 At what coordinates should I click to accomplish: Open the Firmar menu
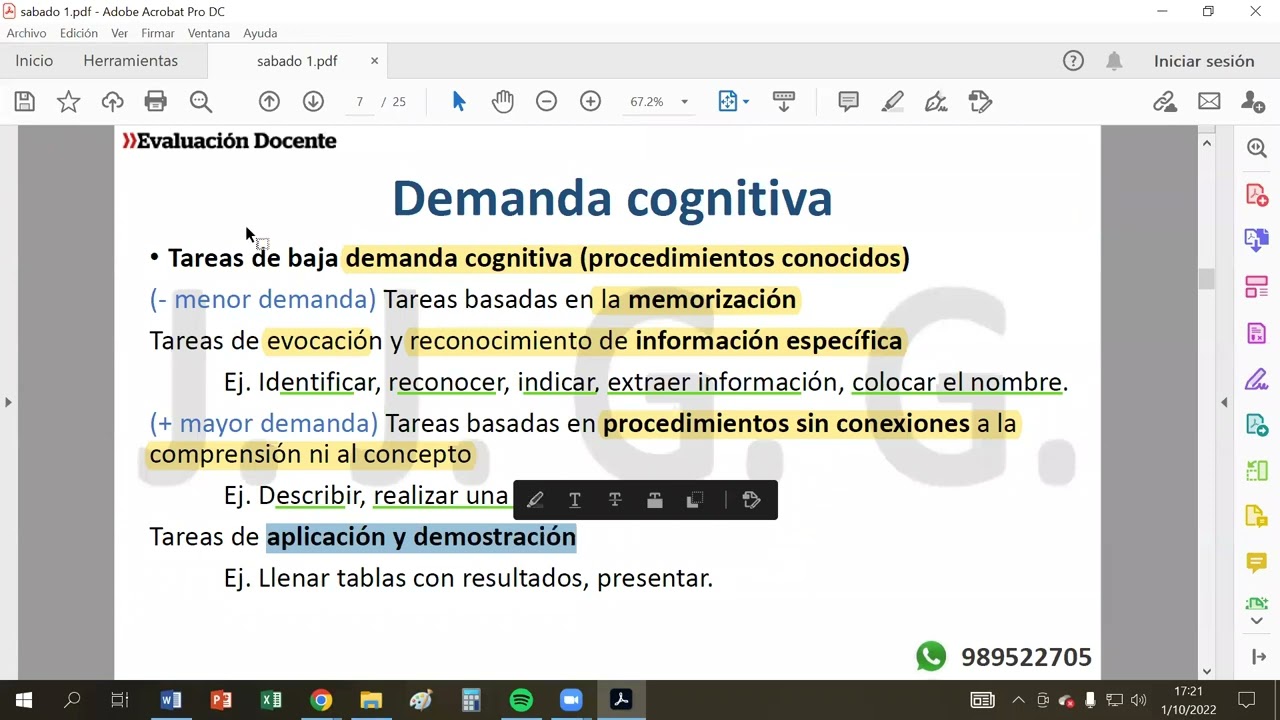pyautogui.click(x=157, y=33)
